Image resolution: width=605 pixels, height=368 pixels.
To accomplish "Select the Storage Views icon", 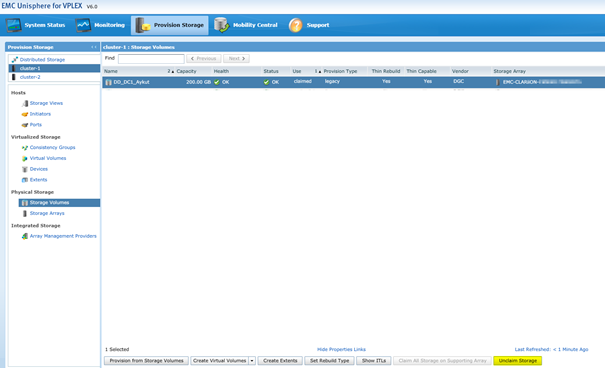I will 25,103.
